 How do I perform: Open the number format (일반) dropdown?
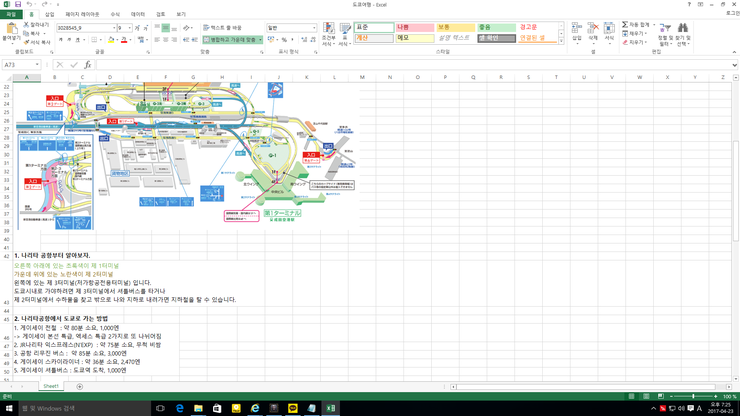point(314,28)
